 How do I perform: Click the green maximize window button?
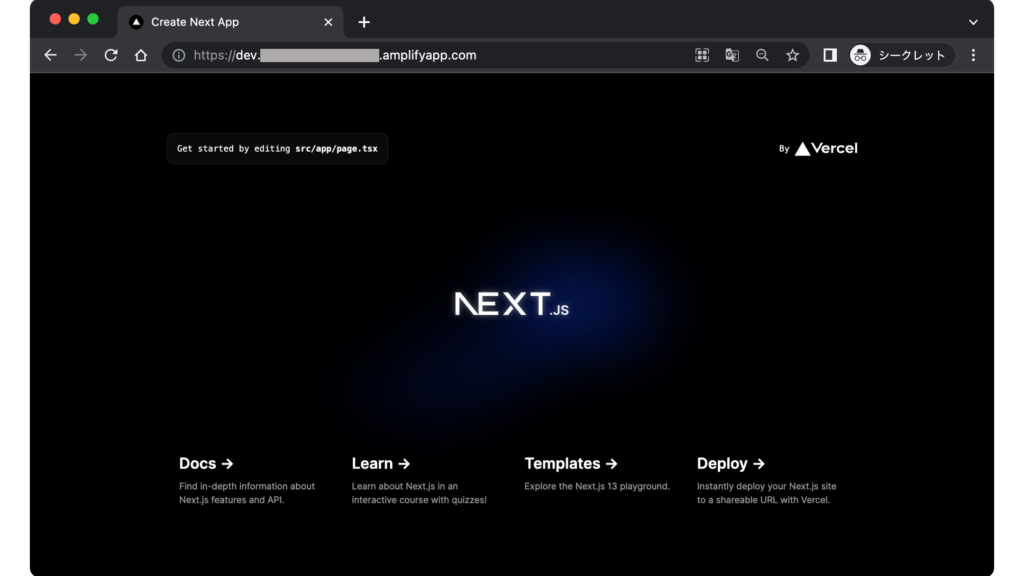(93, 19)
